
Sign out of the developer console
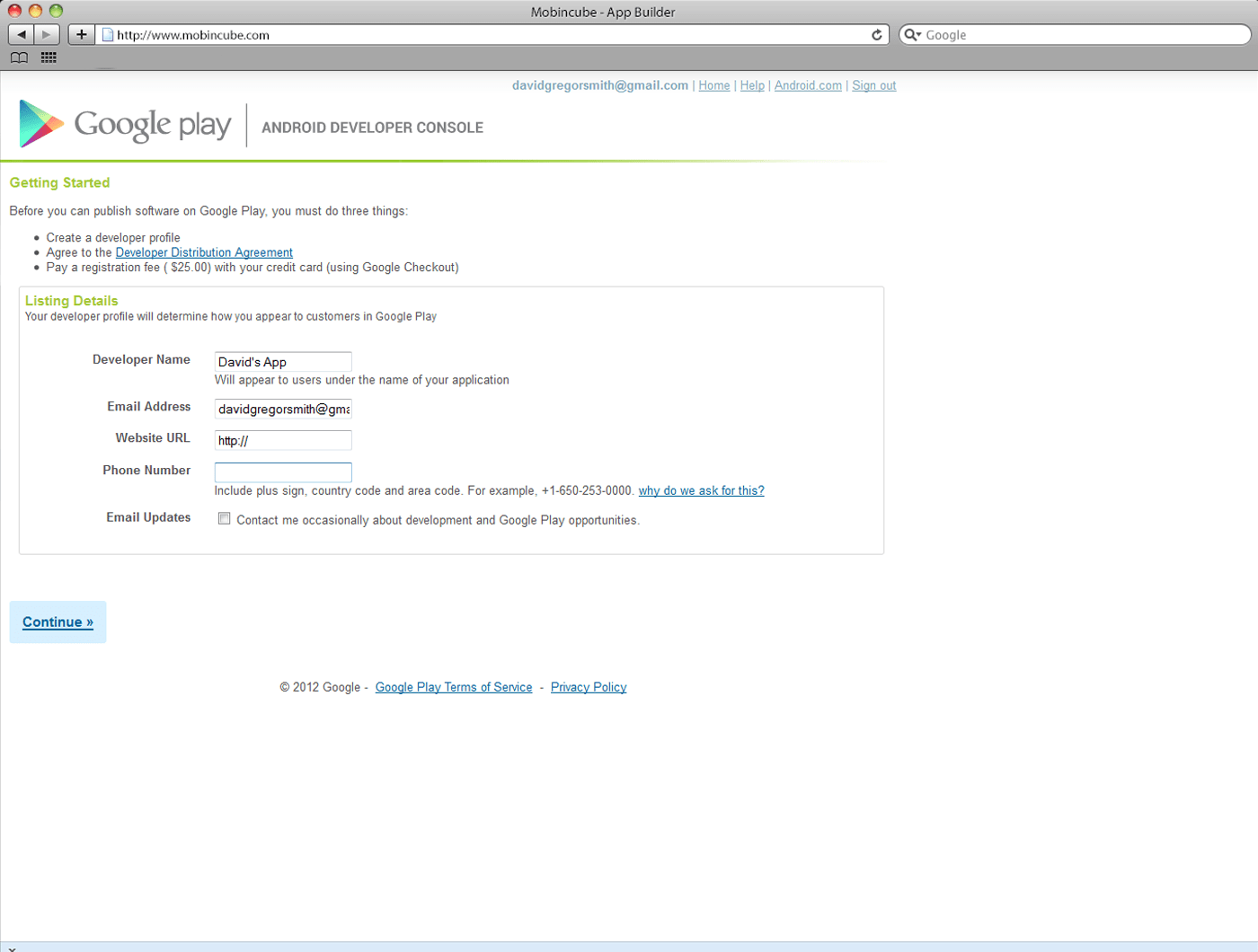pos(874,85)
